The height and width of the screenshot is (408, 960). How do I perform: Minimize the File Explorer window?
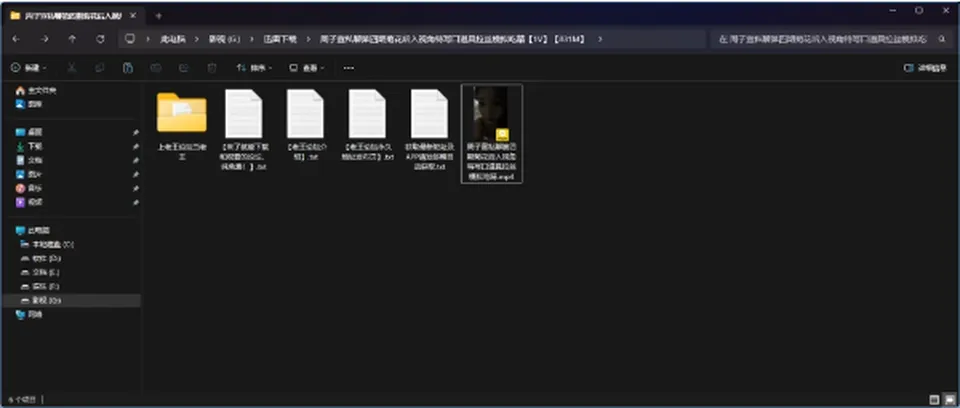click(x=894, y=10)
